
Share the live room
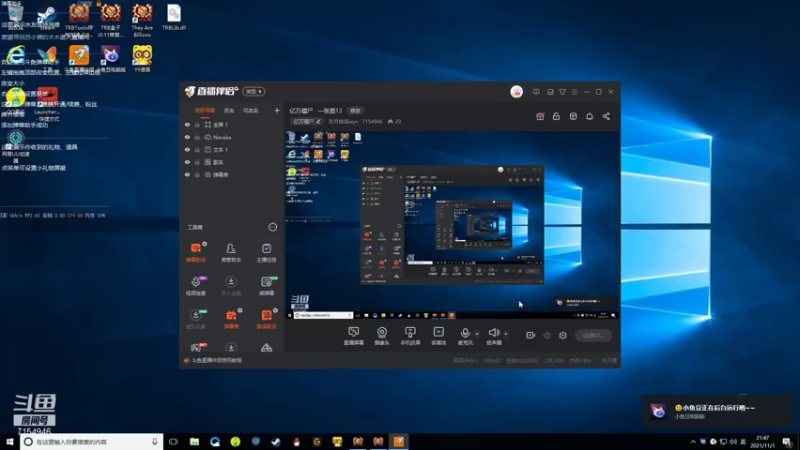tap(606, 116)
